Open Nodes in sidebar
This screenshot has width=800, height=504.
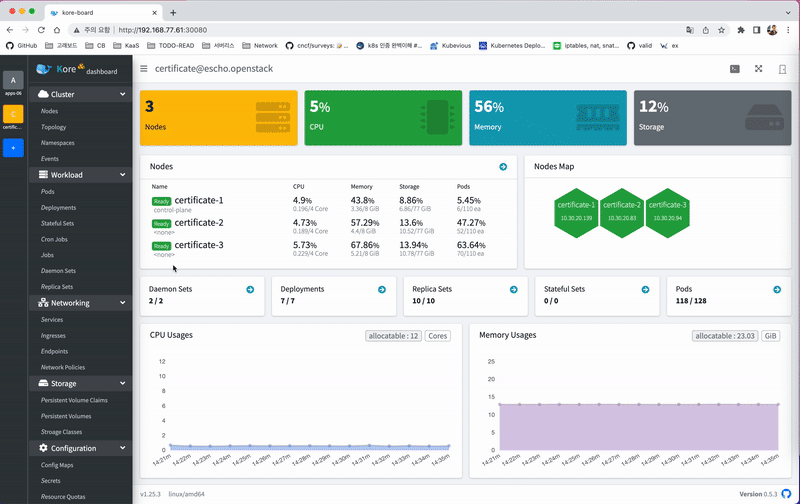(49, 111)
